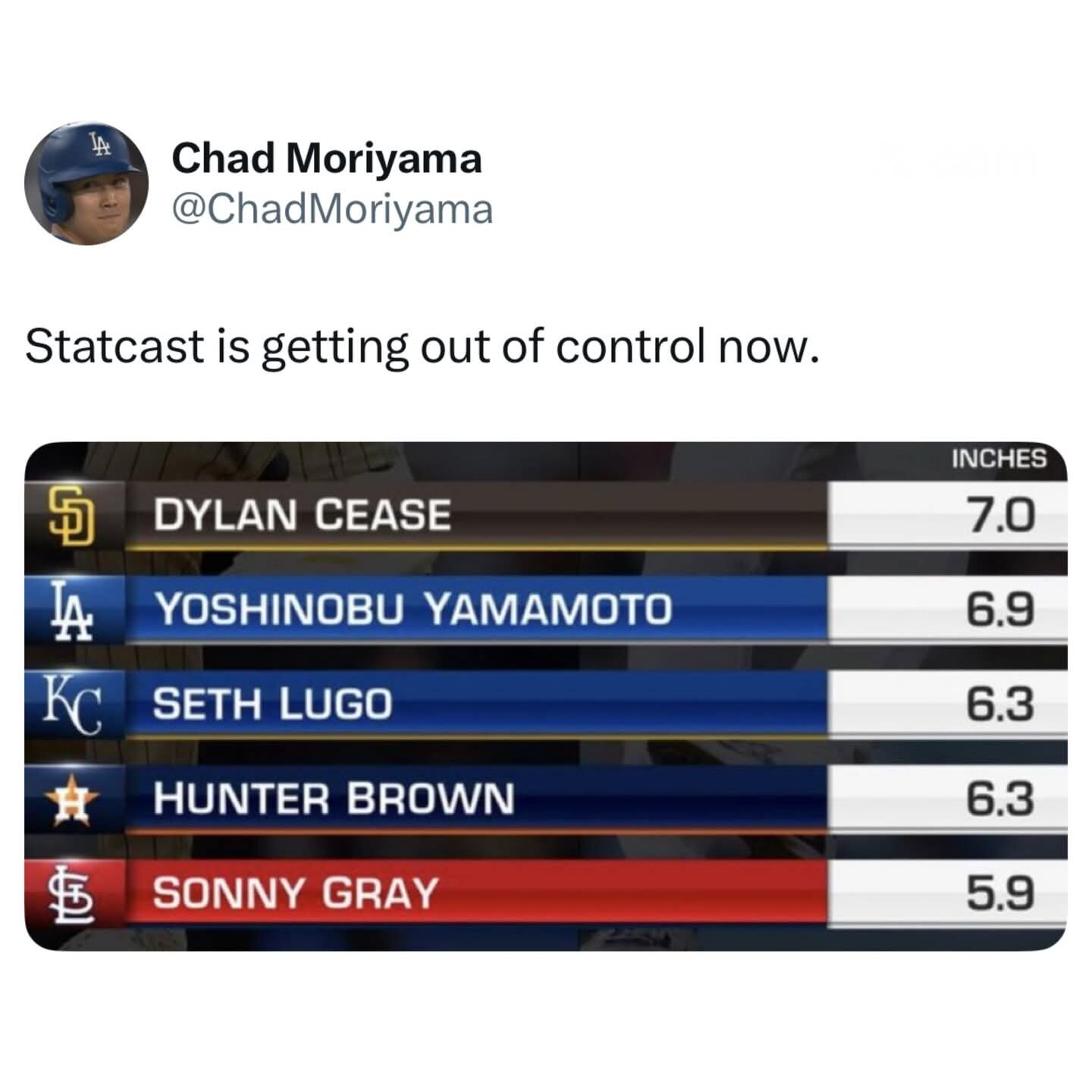This screenshot has height=1092, width=1092.
Task: Select the Dylan Cease row
Action: (470, 516)
